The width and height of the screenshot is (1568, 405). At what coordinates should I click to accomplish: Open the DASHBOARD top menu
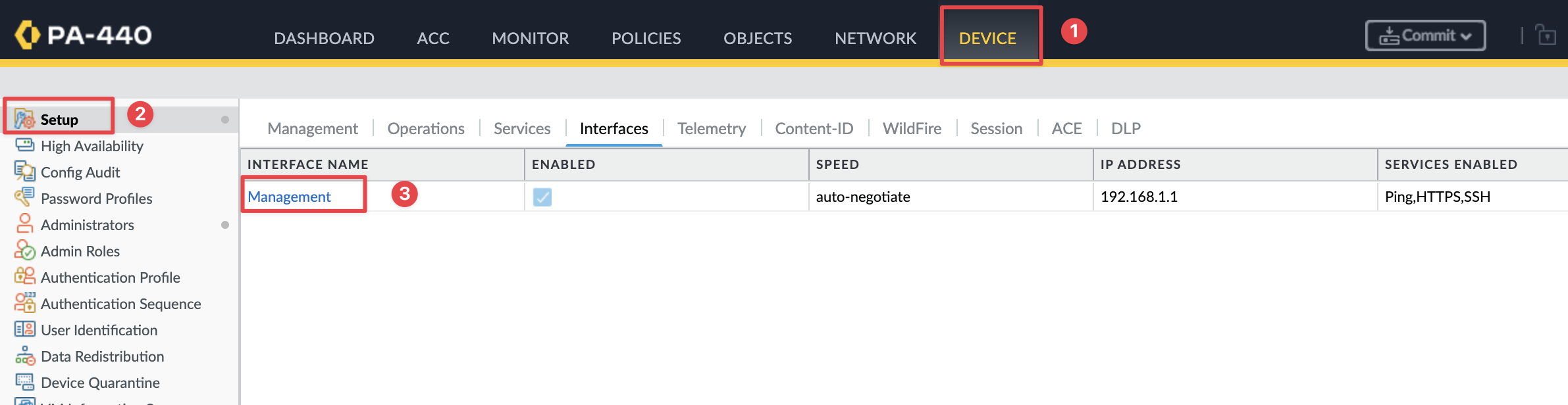(x=324, y=38)
